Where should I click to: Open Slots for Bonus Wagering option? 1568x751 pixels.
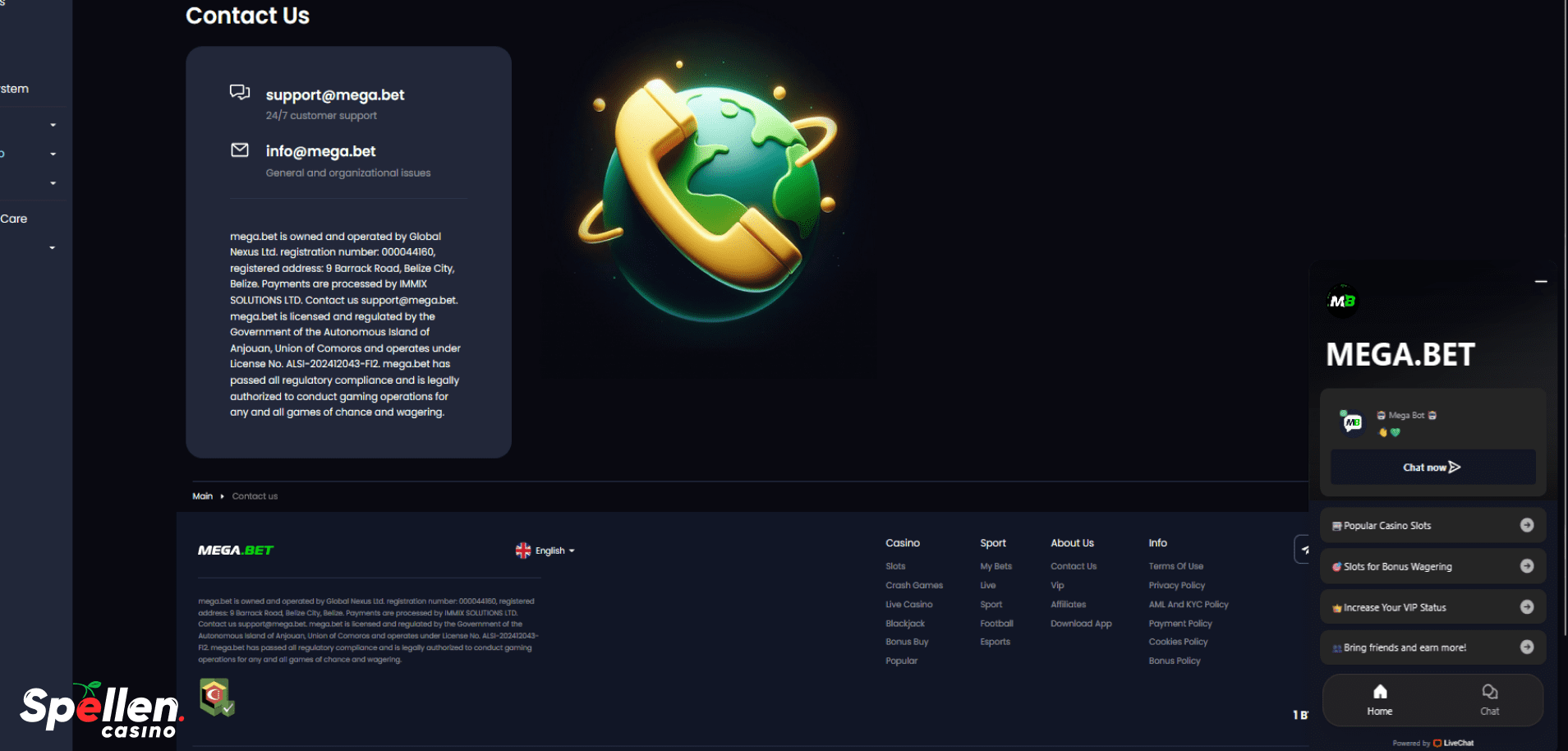pyautogui.click(x=1432, y=566)
